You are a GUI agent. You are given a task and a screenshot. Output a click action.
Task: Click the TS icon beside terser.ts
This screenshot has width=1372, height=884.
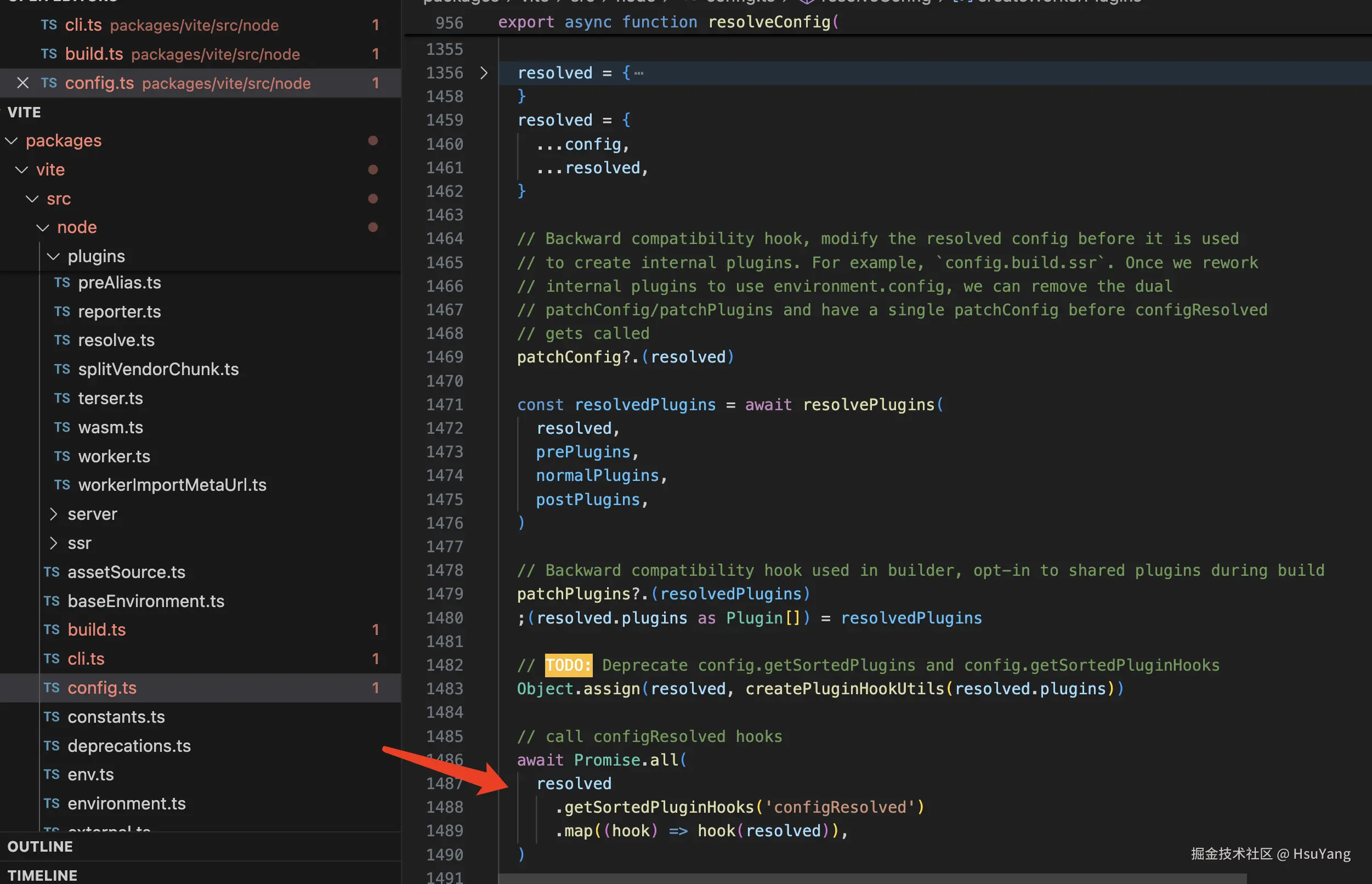coord(62,398)
